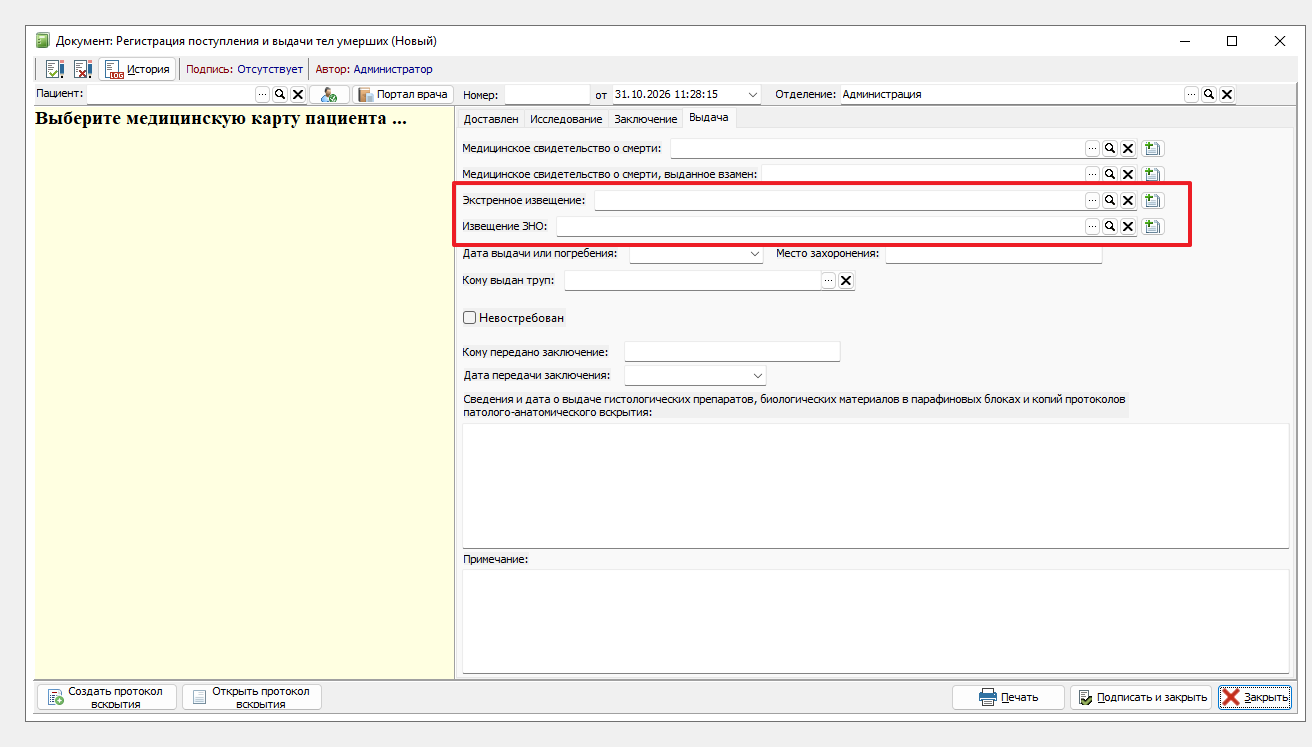Image resolution: width=1312 pixels, height=747 pixels.
Task: Open the История log
Action: coord(137,69)
